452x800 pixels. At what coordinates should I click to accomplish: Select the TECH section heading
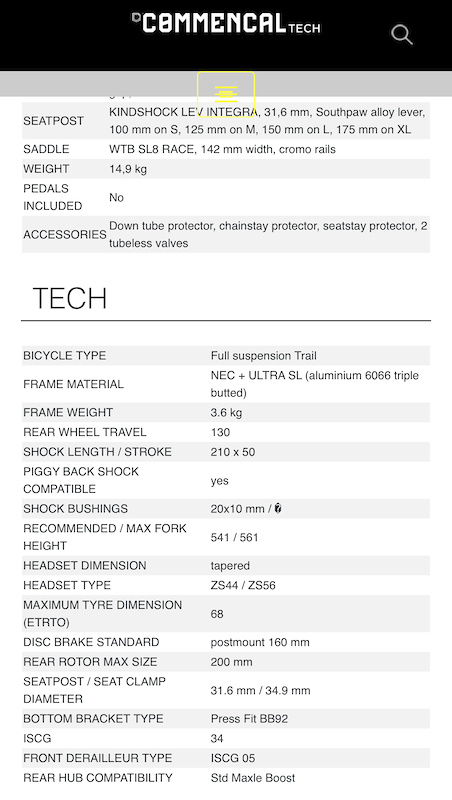point(70,298)
